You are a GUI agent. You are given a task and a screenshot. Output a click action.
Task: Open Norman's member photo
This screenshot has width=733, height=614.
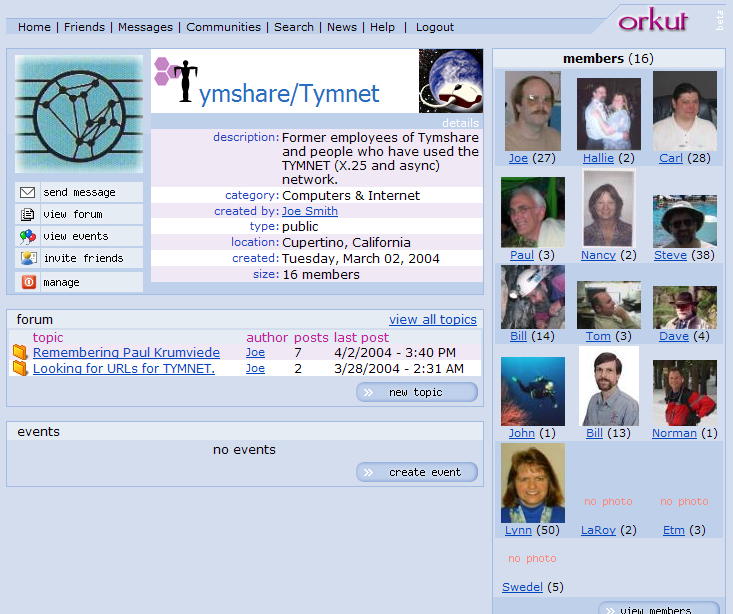point(685,393)
